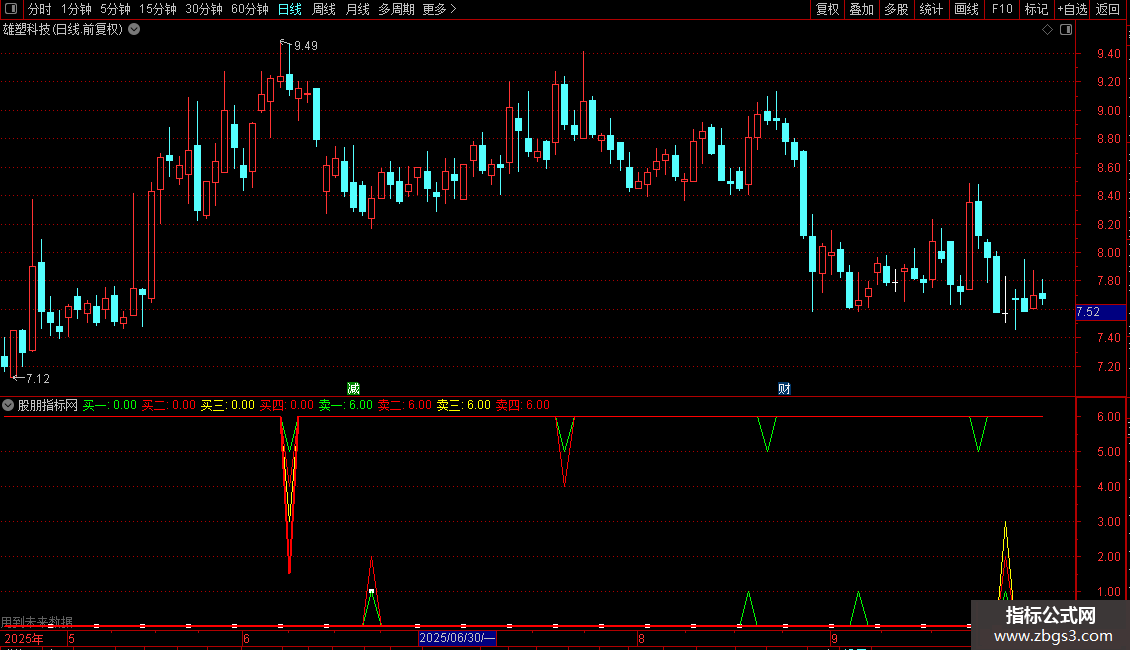
Task: Open dropdown next to 雄塑科技 title
Action: (x=134, y=29)
